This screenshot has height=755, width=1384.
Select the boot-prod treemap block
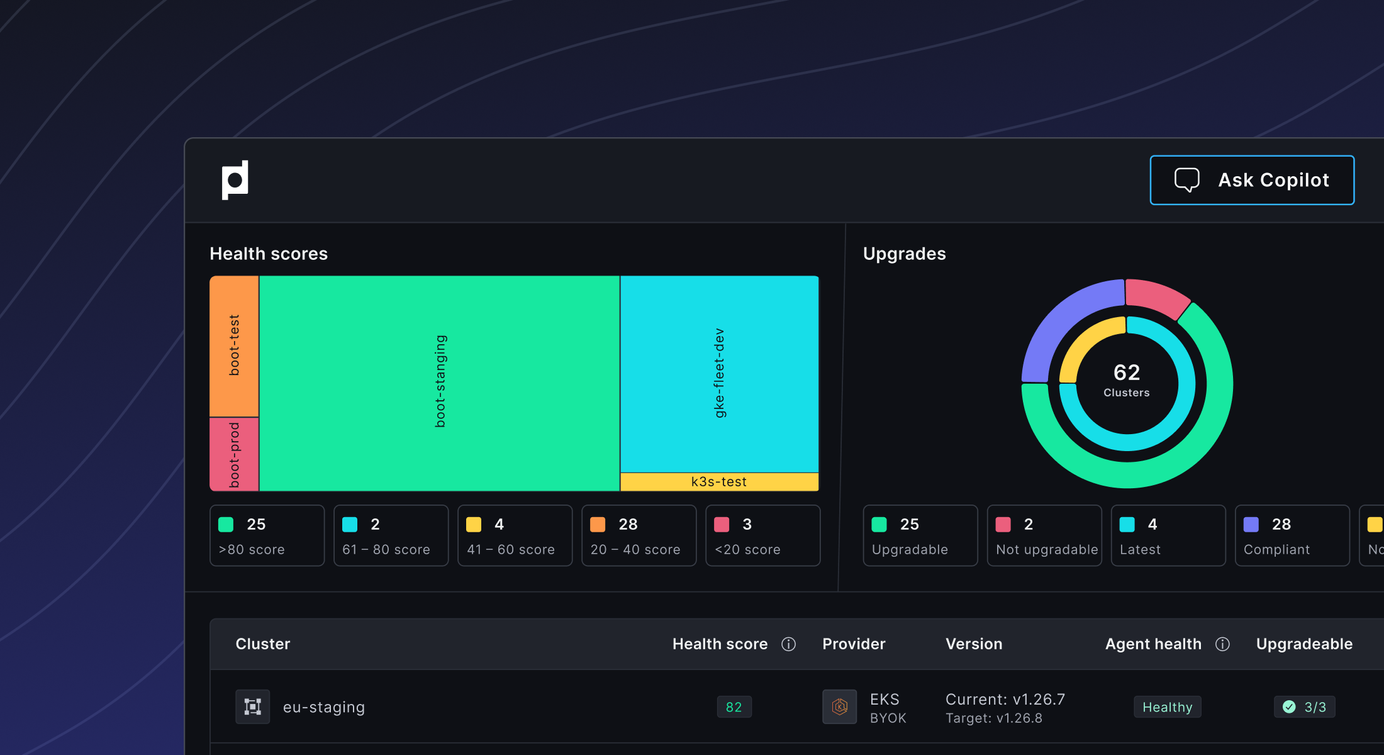pyautogui.click(x=234, y=454)
